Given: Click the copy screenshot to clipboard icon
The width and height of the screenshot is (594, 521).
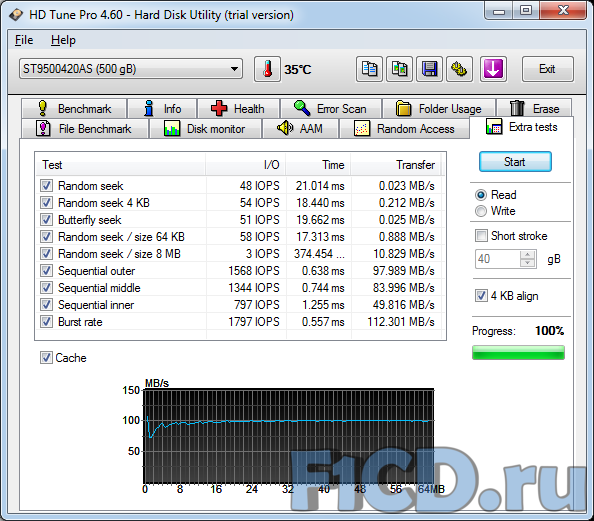Looking at the screenshot, I should tap(399, 69).
